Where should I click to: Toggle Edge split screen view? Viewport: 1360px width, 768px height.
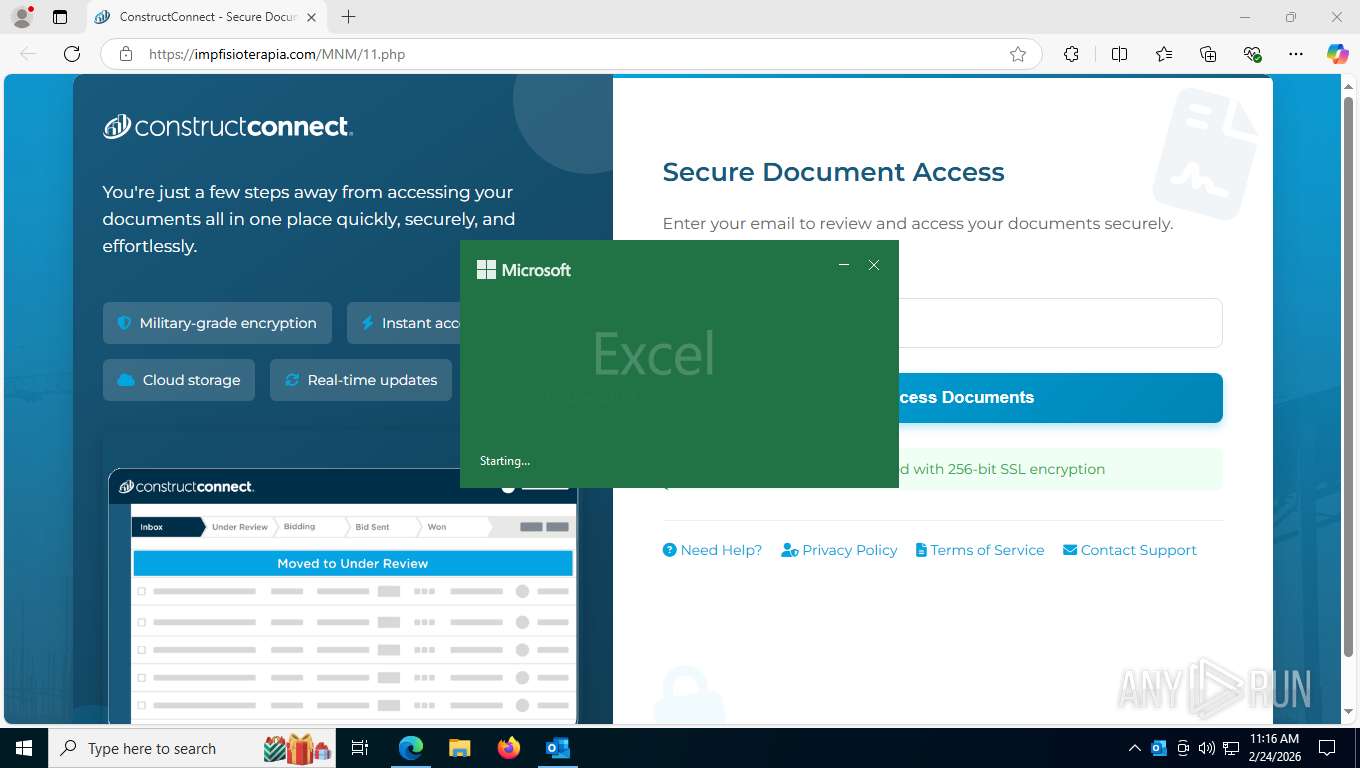pyautogui.click(x=1119, y=54)
